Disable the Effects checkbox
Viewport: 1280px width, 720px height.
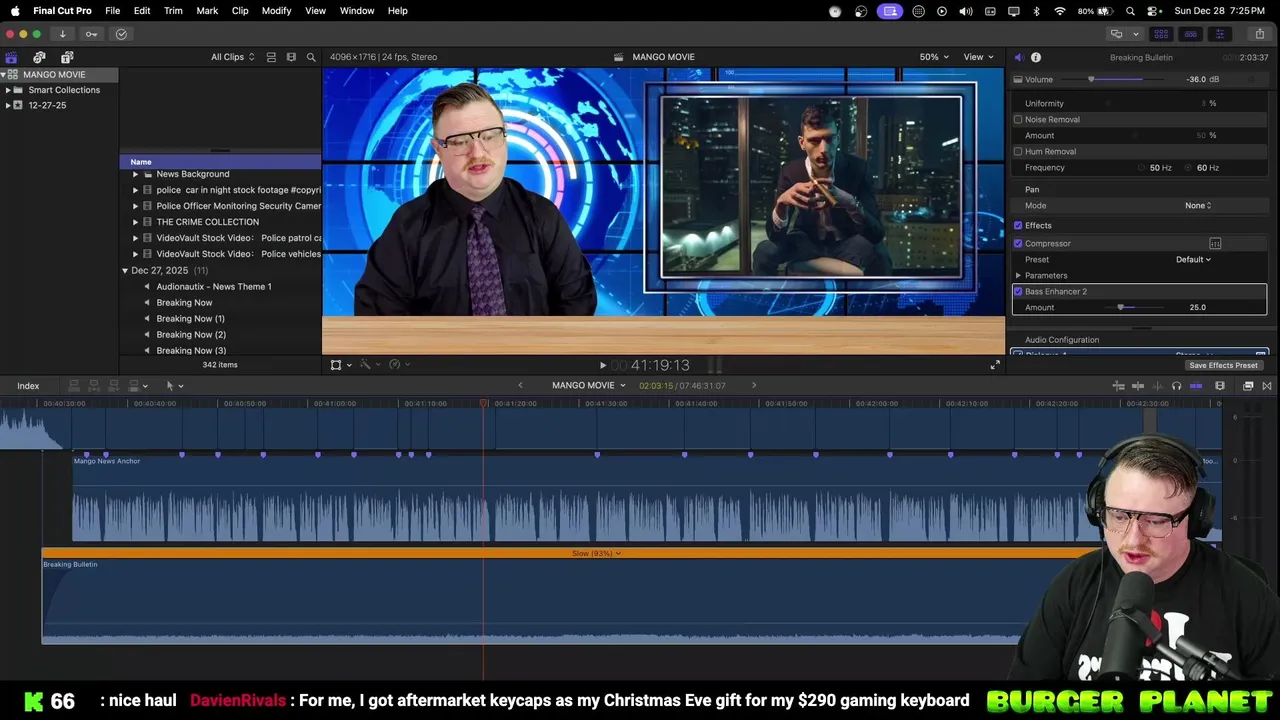[x=1018, y=225]
